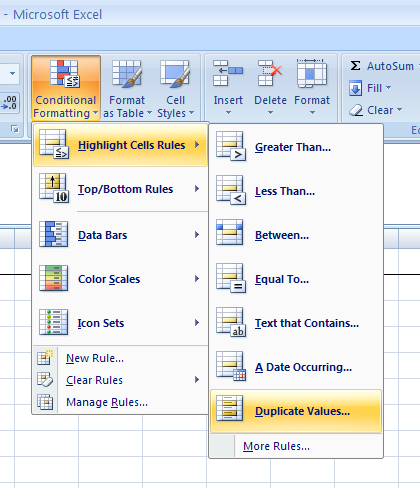Open the Insert dropdown arrow

(x=228, y=113)
